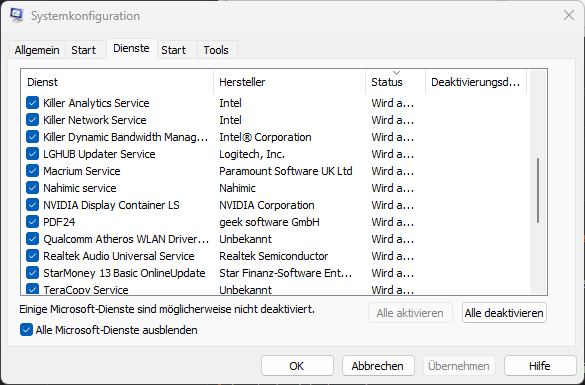This screenshot has width=585, height=385.
Task: Click 'Wird a...' status in Macrium Service row
Action: click(x=392, y=171)
